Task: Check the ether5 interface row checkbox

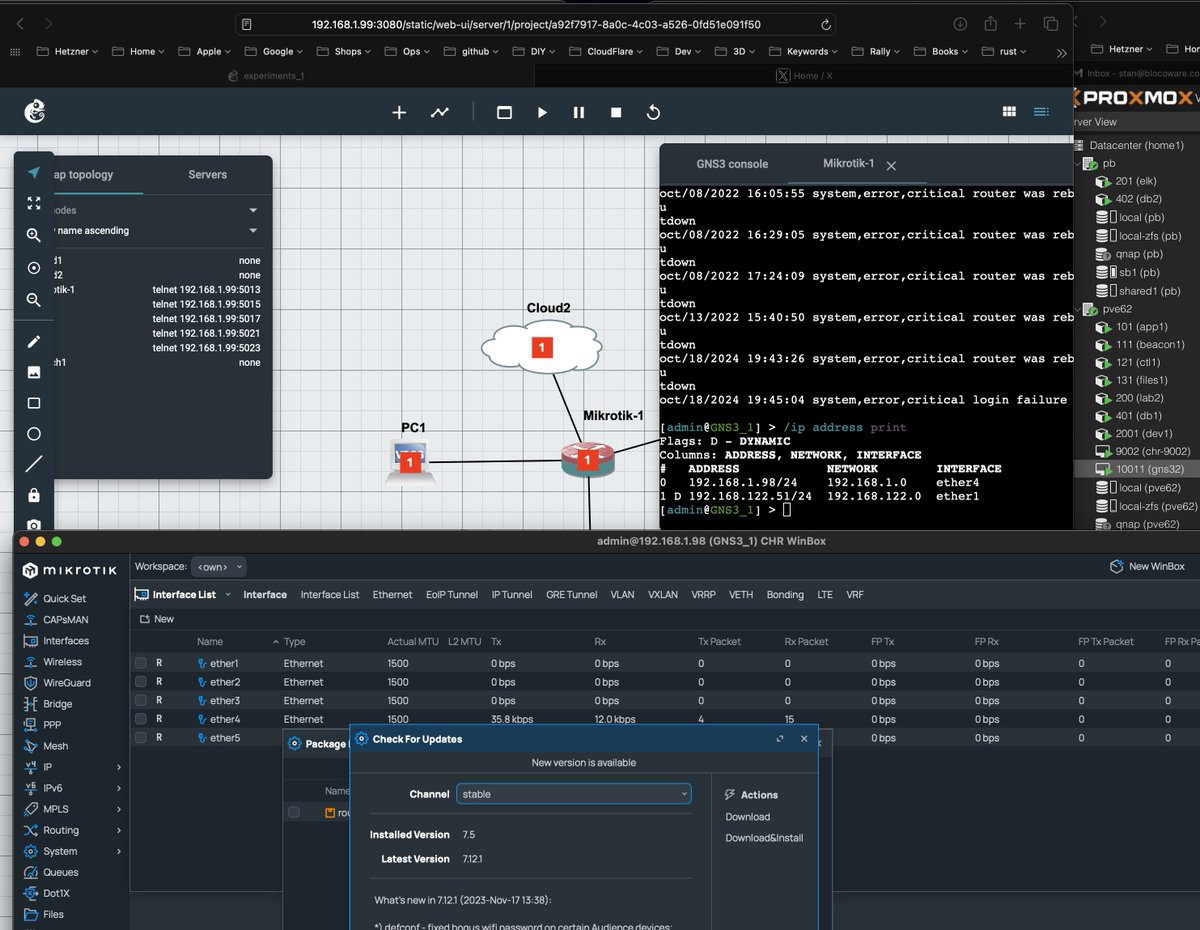Action: point(138,737)
